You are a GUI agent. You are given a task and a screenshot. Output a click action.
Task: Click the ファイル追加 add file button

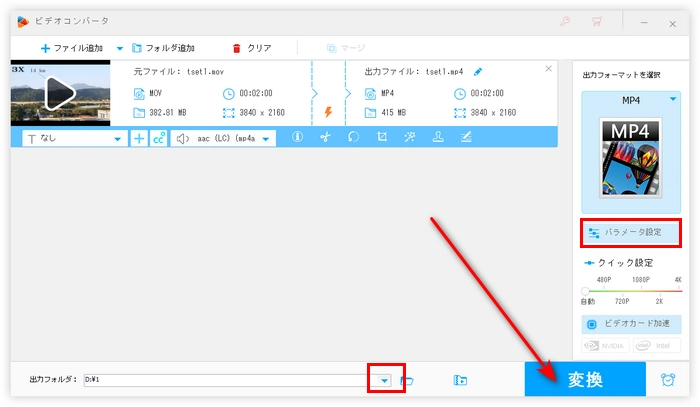point(72,48)
